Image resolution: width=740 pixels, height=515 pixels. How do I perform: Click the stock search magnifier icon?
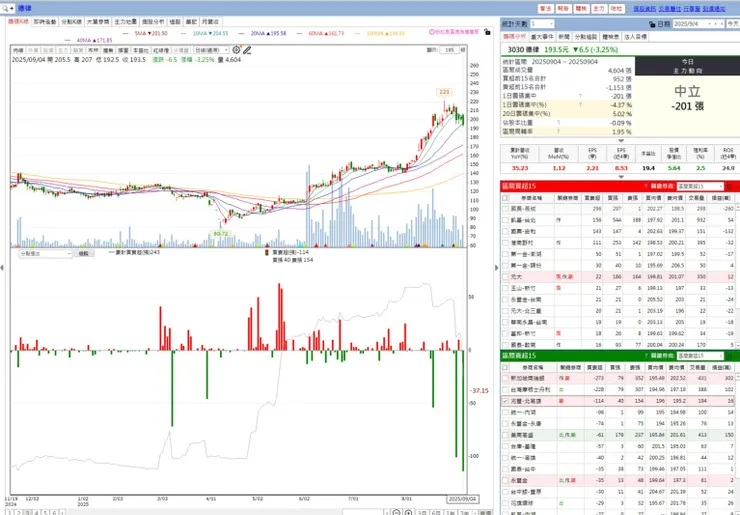pos(5,8)
